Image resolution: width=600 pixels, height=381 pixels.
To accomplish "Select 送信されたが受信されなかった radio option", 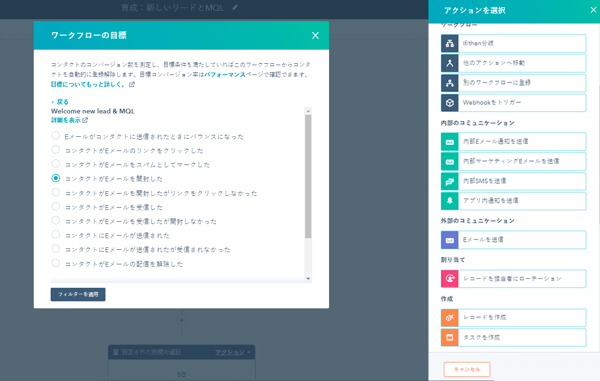I will click(x=56, y=249).
